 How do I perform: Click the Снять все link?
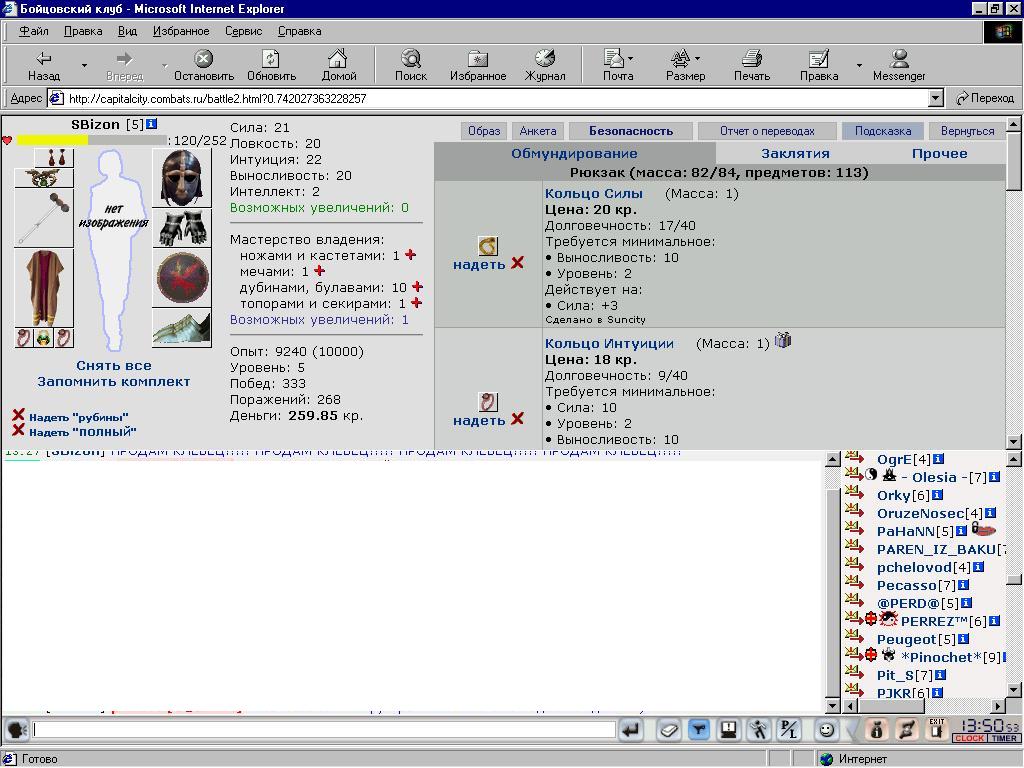click(114, 366)
